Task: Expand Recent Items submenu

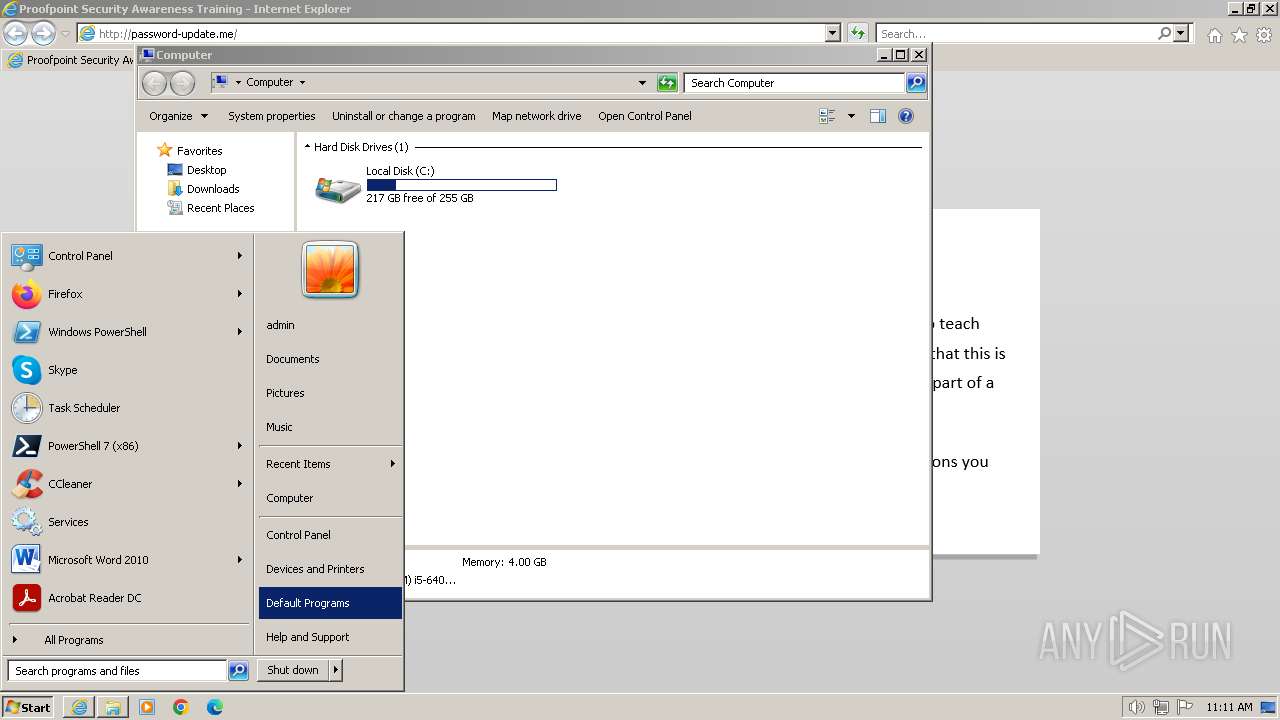Action: 330,464
